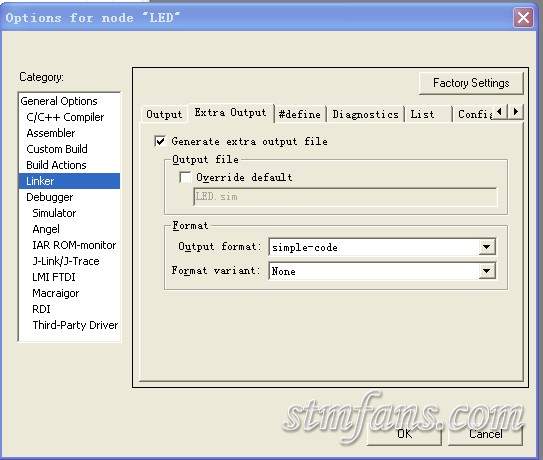This screenshot has height=460, width=543.
Task: Select Debugger category
Action: (50, 197)
